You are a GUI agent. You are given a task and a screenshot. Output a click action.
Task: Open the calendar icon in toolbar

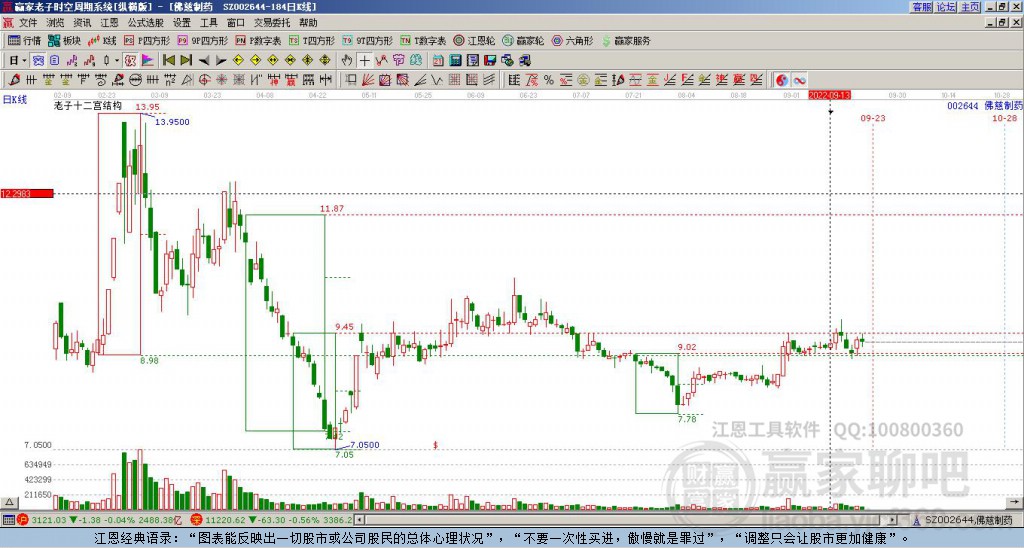pos(438,61)
